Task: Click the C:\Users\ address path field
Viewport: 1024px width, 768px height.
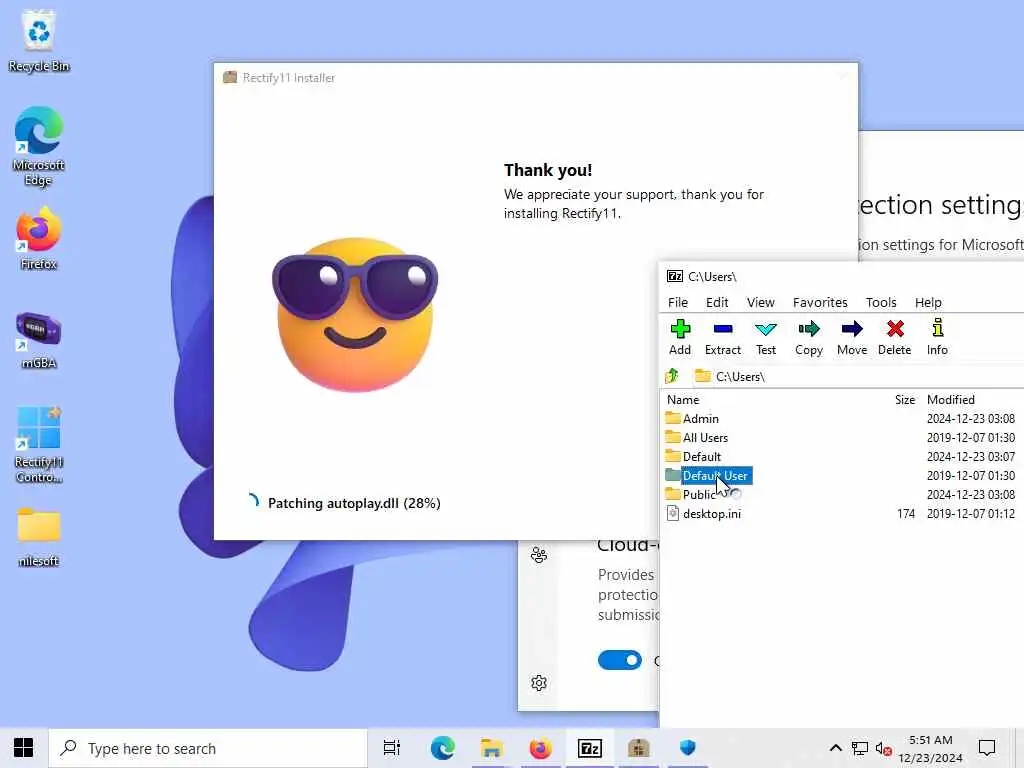Action: 857,376
